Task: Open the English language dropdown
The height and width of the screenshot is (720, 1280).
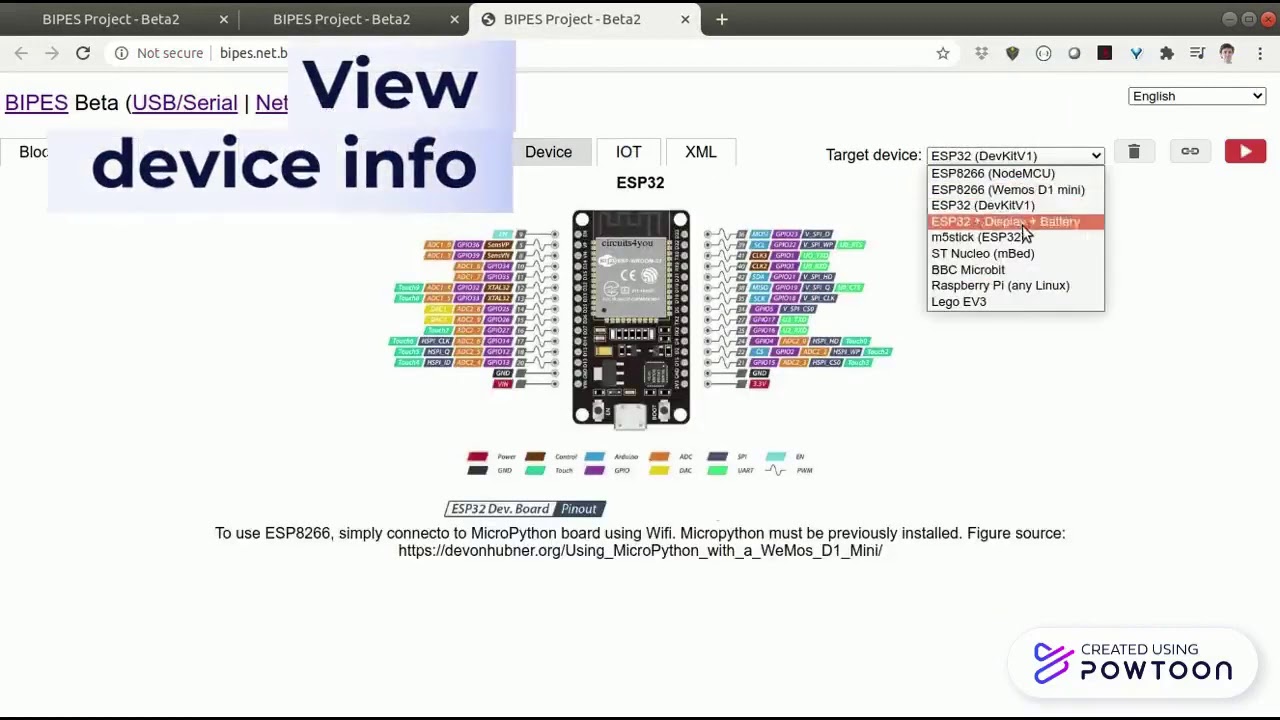Action: coord(1197,96)
